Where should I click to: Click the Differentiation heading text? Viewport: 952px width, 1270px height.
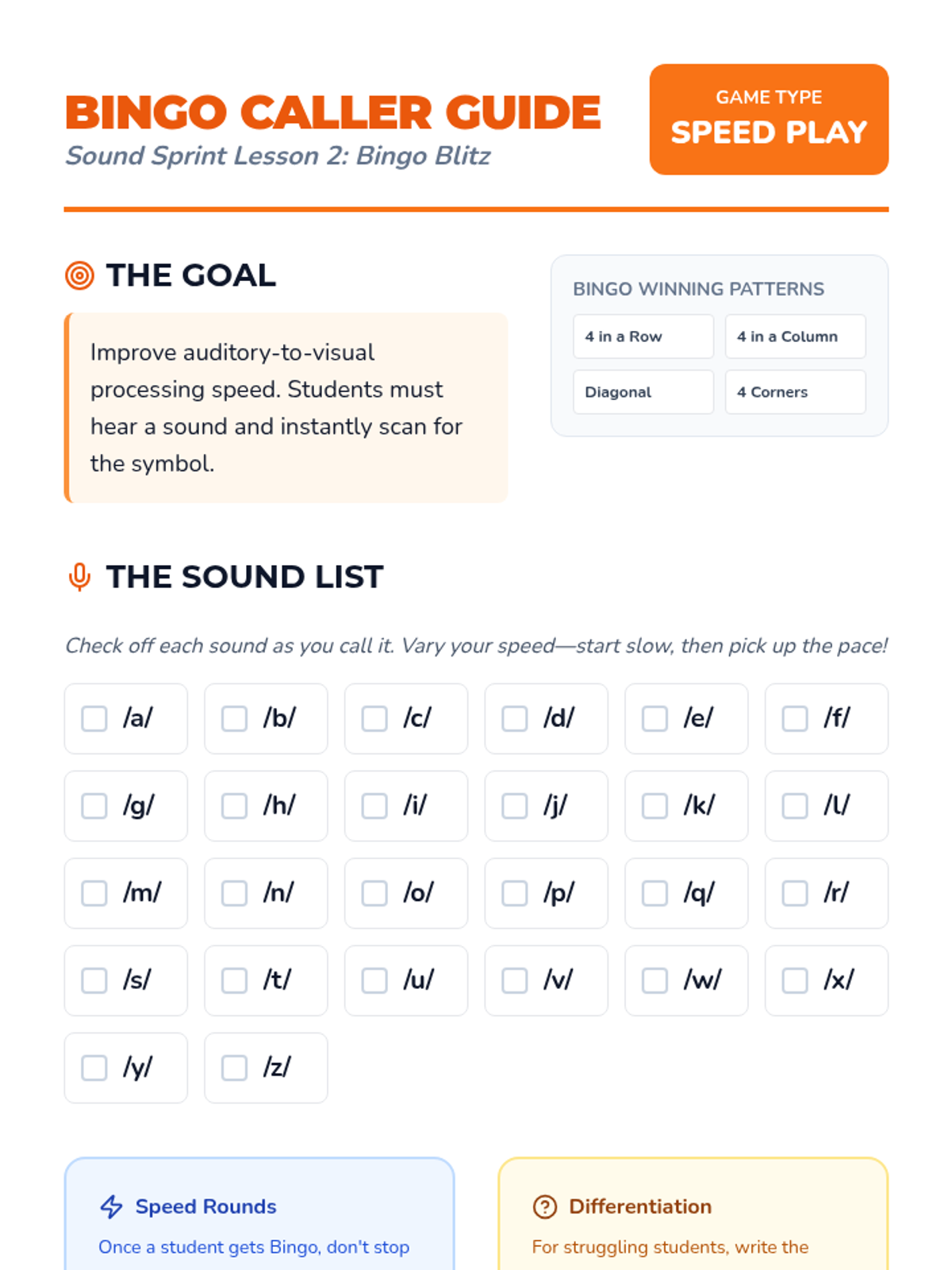(640, 1206)
